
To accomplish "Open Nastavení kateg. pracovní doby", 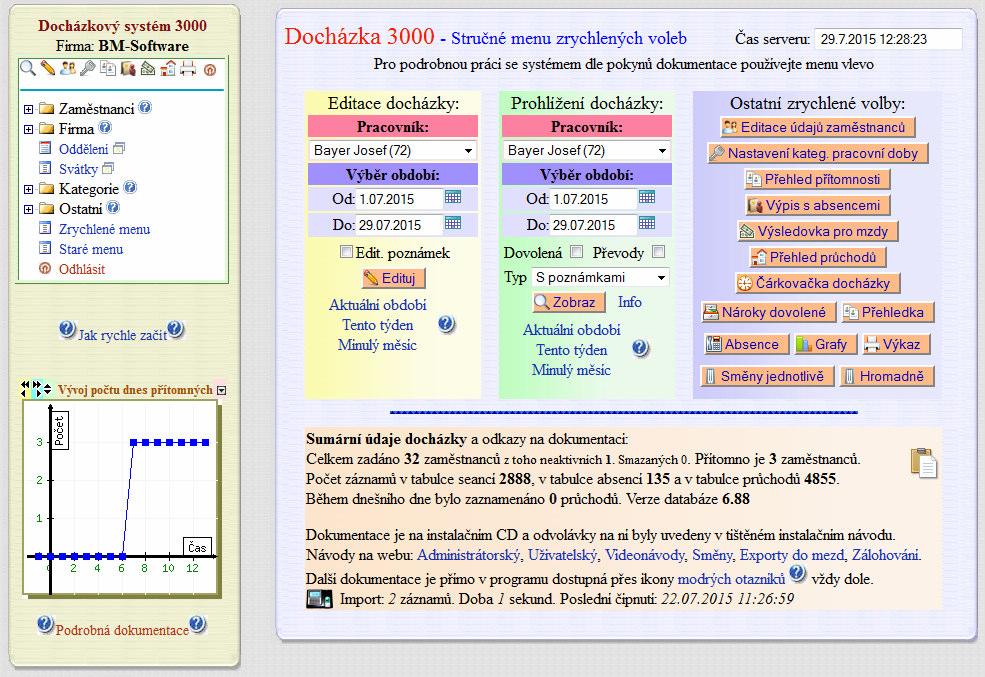I will point(817,153).
